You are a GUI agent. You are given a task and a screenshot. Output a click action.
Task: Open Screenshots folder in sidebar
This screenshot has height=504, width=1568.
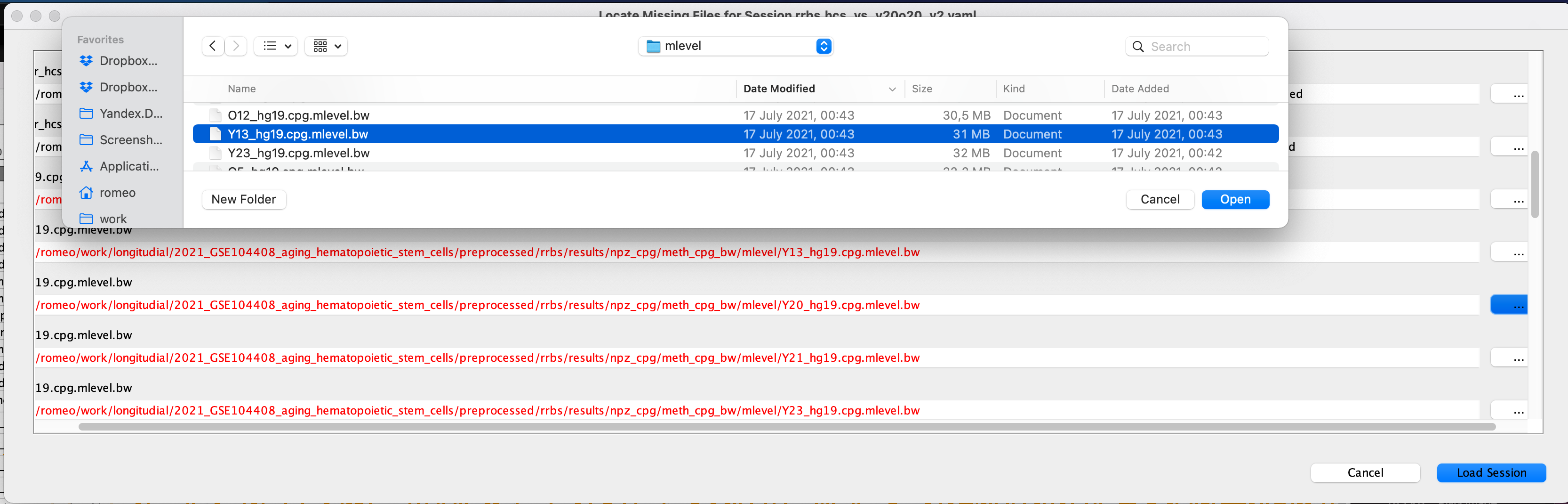tap(121, 139)
